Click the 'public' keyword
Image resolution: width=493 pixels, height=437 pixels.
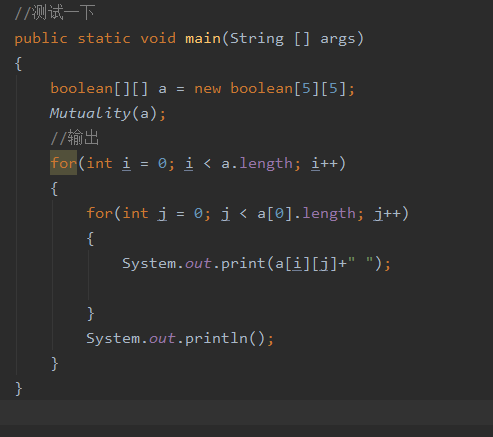pyautogui.click(x=41, y=39)
